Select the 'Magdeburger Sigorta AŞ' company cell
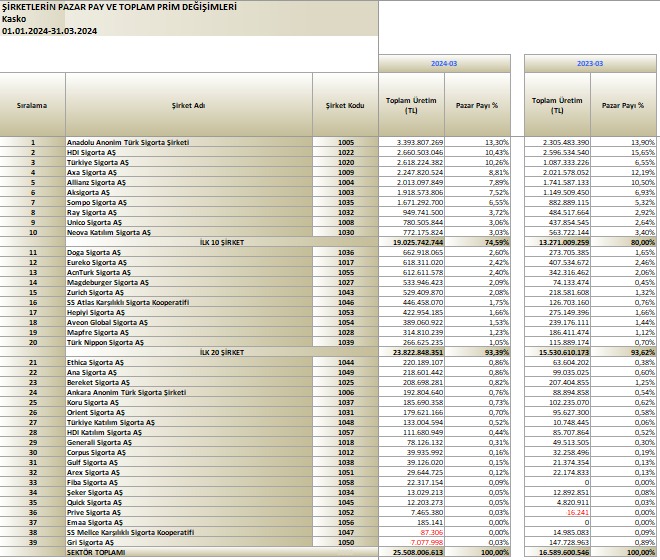Viewport: 660px width, 560px height. pos(189,283)
